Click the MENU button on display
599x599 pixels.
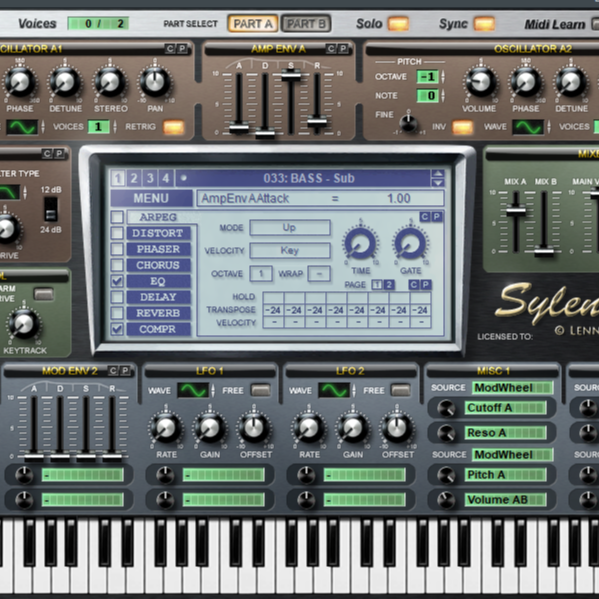pos(151,198)
